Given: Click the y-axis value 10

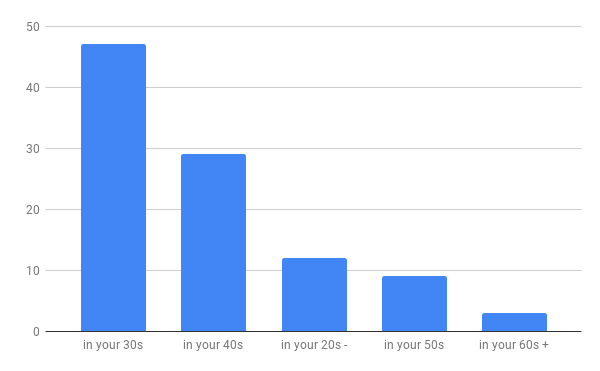Looking at the screenshot, I should [33, 271].
